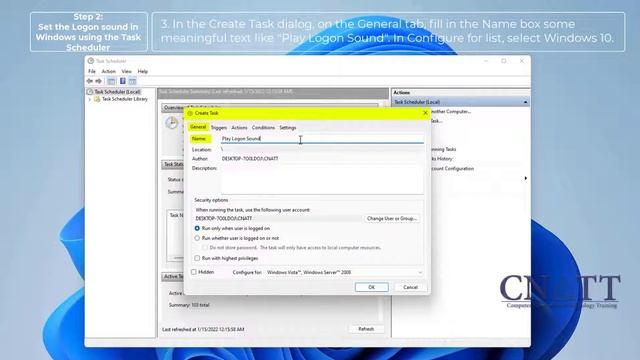Viewport: 640px width, 360px height.
Task: Click the user account DESKTOP field in Security options
Action: [x=278, y=219]
